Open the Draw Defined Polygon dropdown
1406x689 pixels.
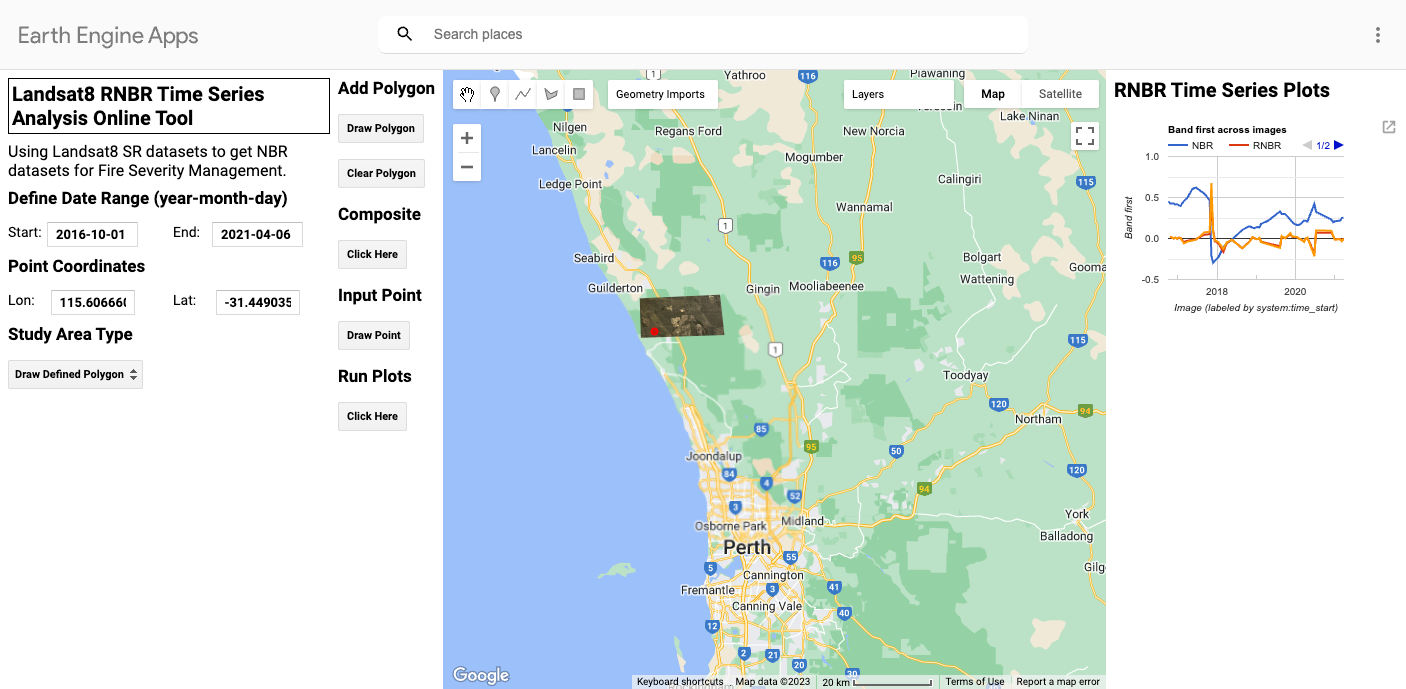point(76,374)
